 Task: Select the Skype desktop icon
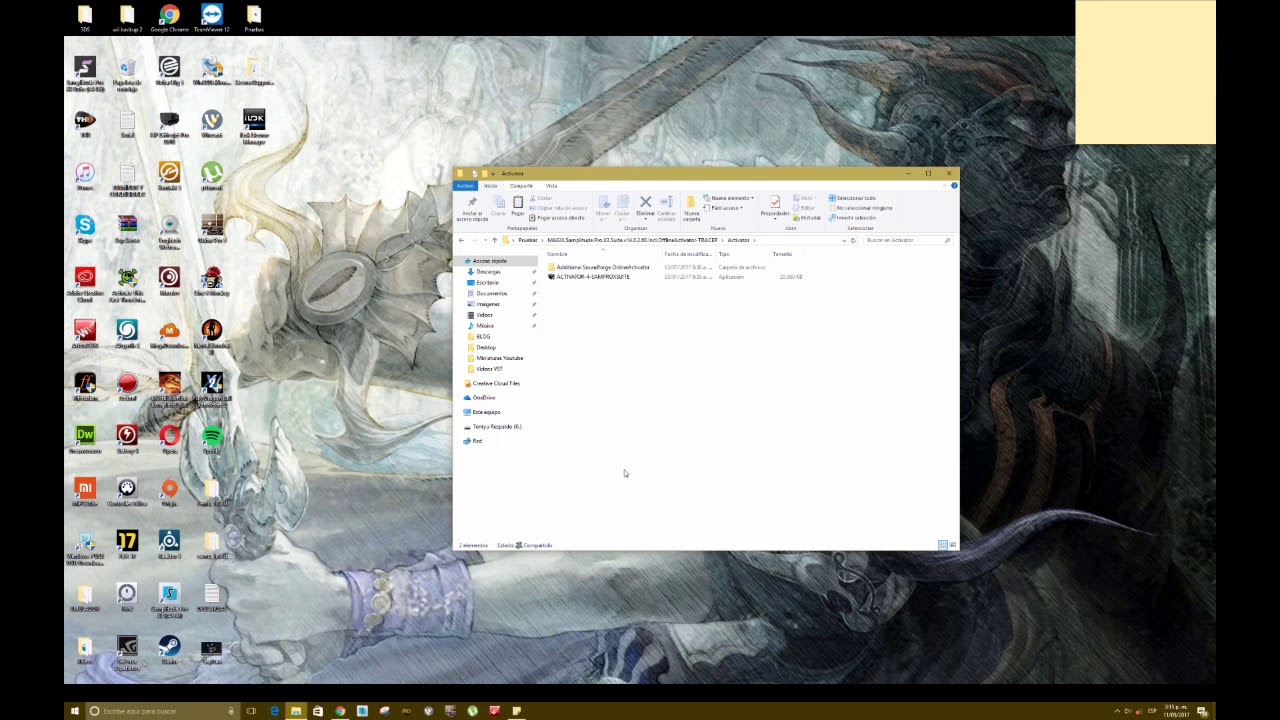(x=85, y=229)
